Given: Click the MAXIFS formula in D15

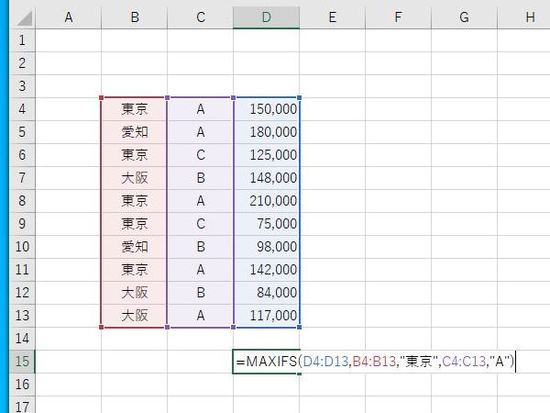Looking at the screenshot, I should 375,361.
